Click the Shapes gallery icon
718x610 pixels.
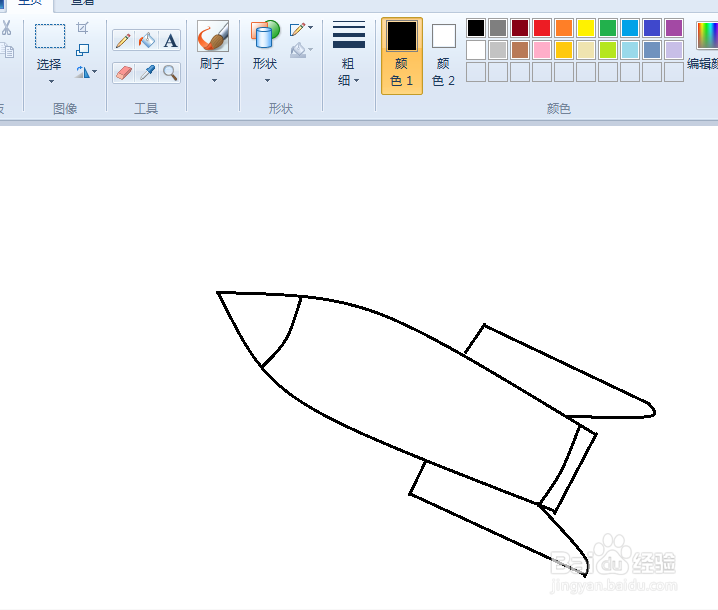[265, 35]
